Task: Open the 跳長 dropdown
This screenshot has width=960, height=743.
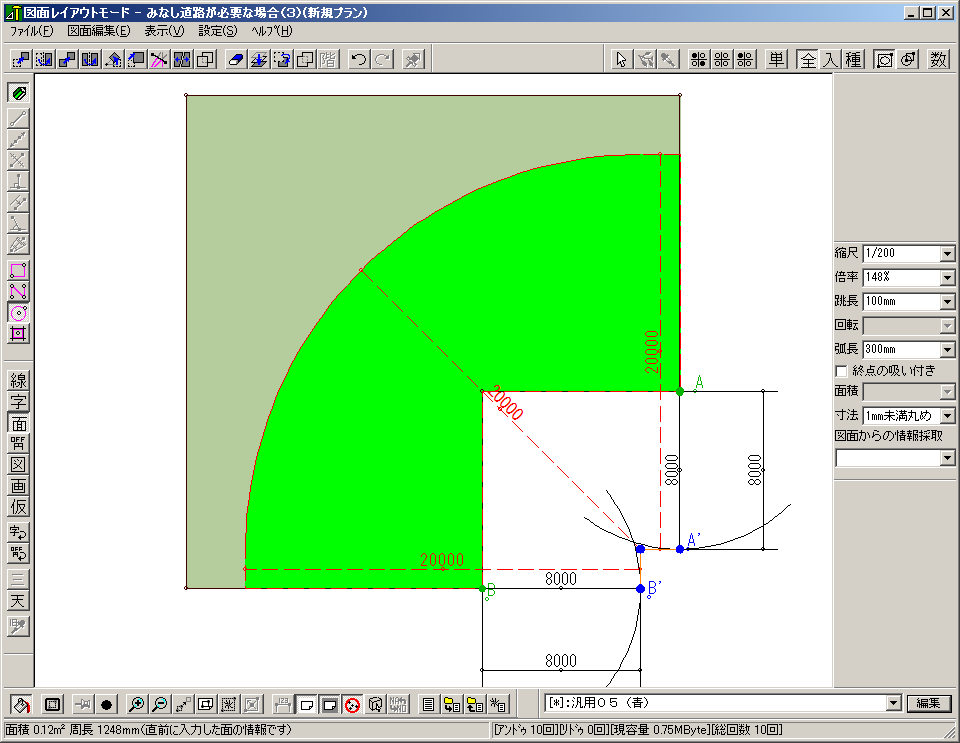Action: coord(947,302)
